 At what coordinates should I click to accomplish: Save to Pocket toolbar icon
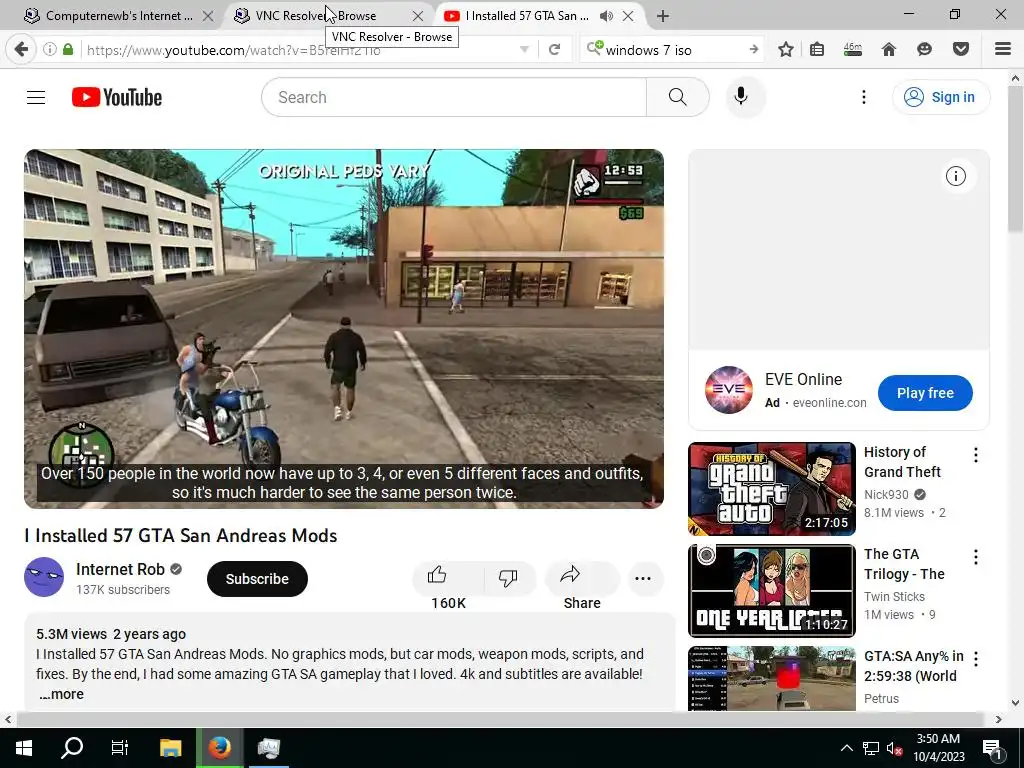[960, 50]
